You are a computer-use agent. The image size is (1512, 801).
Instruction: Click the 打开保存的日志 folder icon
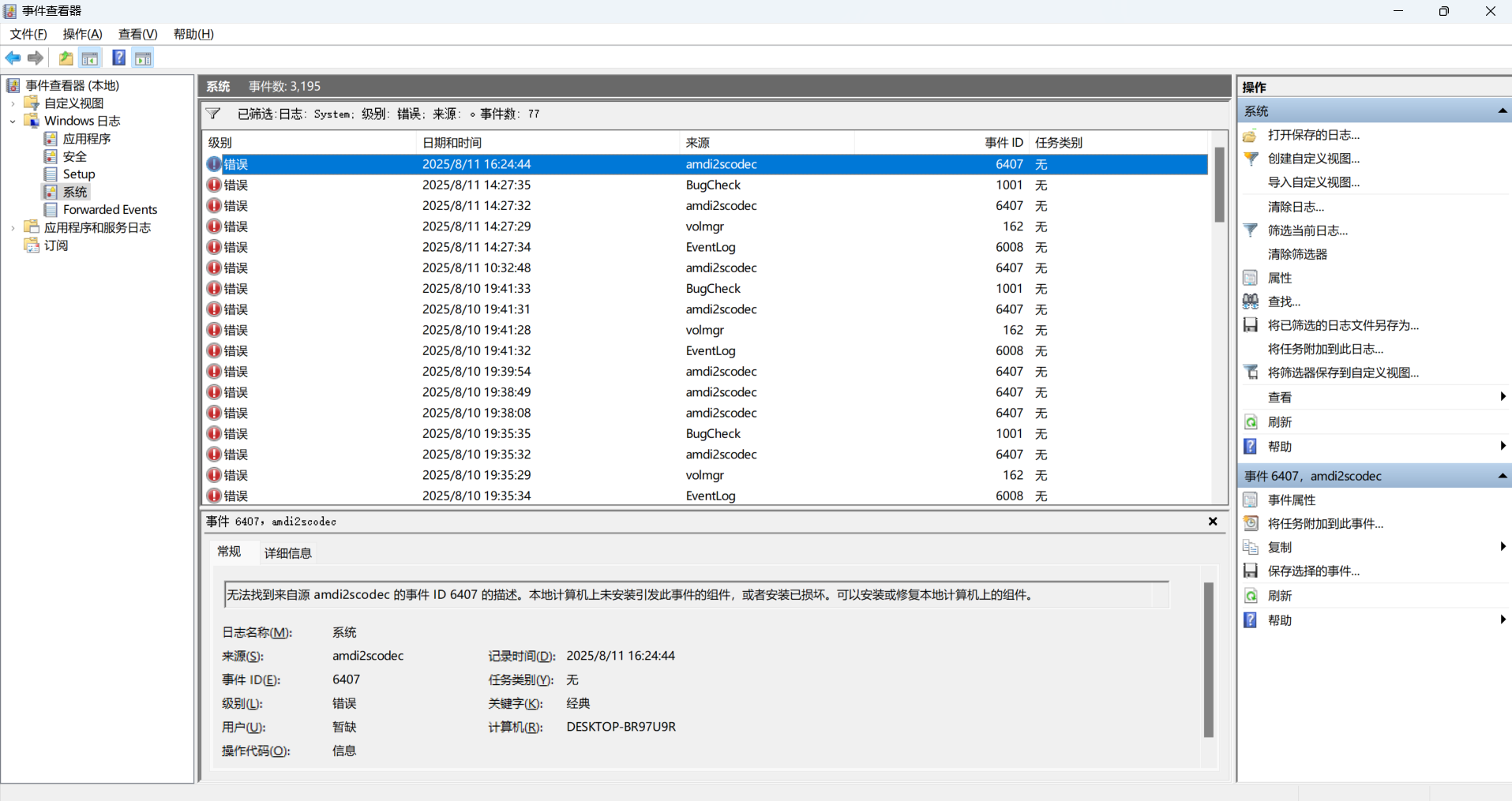pyautogui.click(x=1251, y=135)
